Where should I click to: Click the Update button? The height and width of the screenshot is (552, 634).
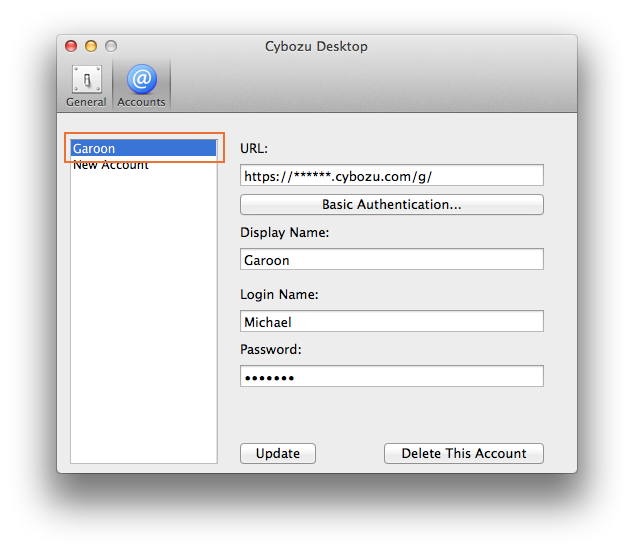pyautogui.click(x=278, y=453)
